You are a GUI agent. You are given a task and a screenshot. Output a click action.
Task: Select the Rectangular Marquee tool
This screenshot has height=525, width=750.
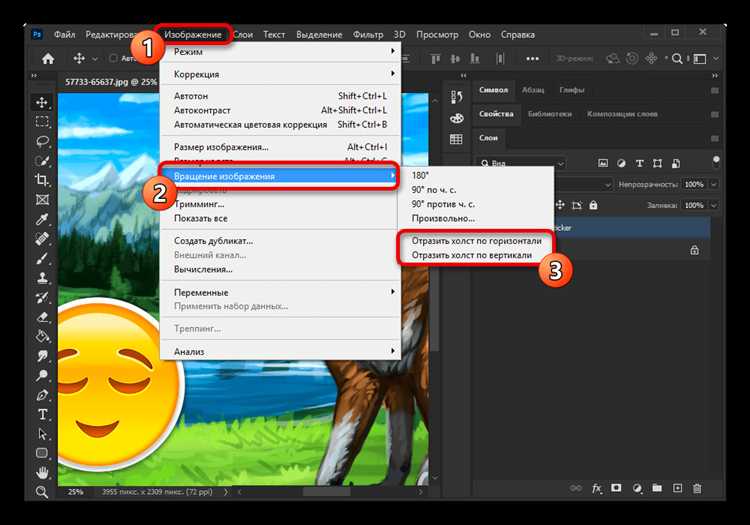click(42, 121)
